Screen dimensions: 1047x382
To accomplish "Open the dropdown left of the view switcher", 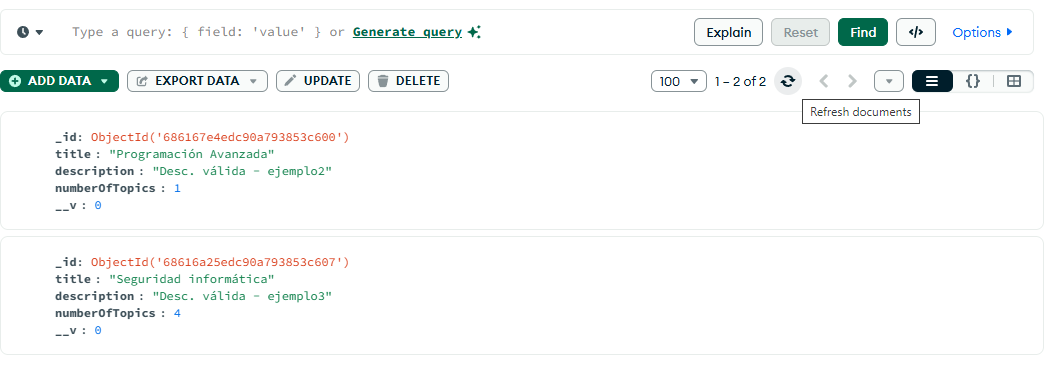I will tap(889, 81).
